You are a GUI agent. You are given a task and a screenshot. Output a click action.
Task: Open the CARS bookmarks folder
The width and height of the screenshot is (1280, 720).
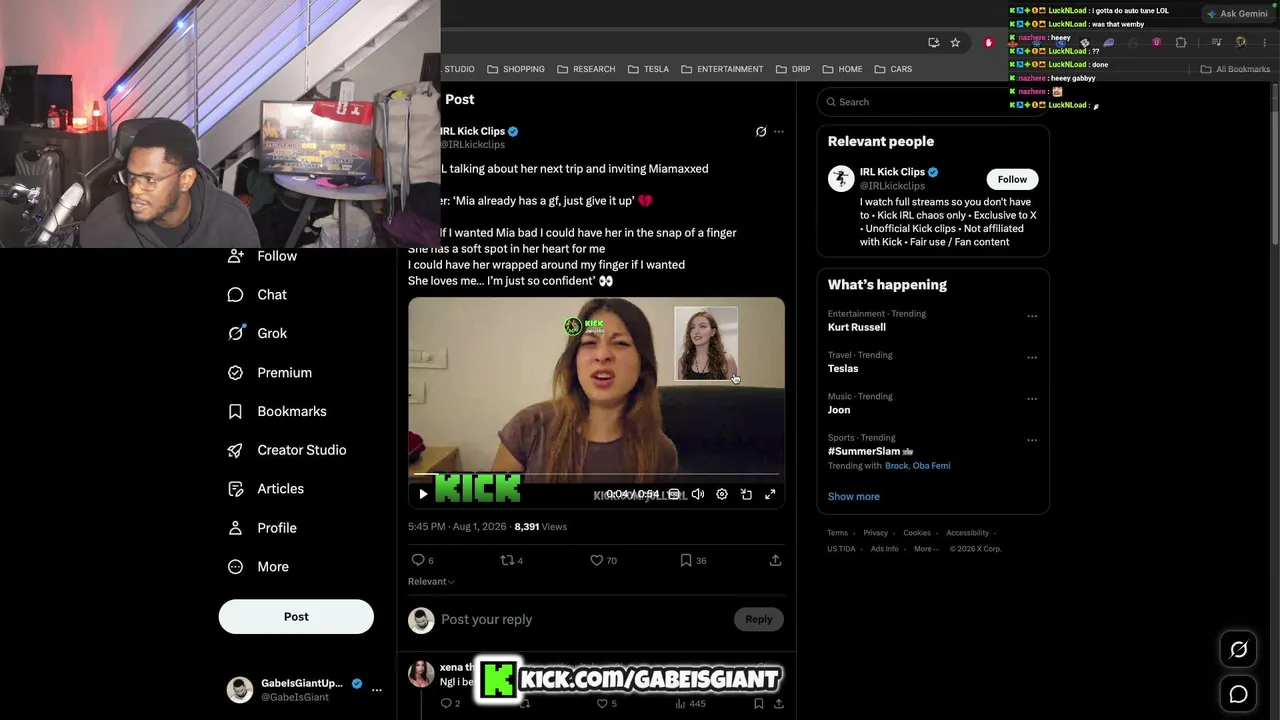tap(893, 69)
